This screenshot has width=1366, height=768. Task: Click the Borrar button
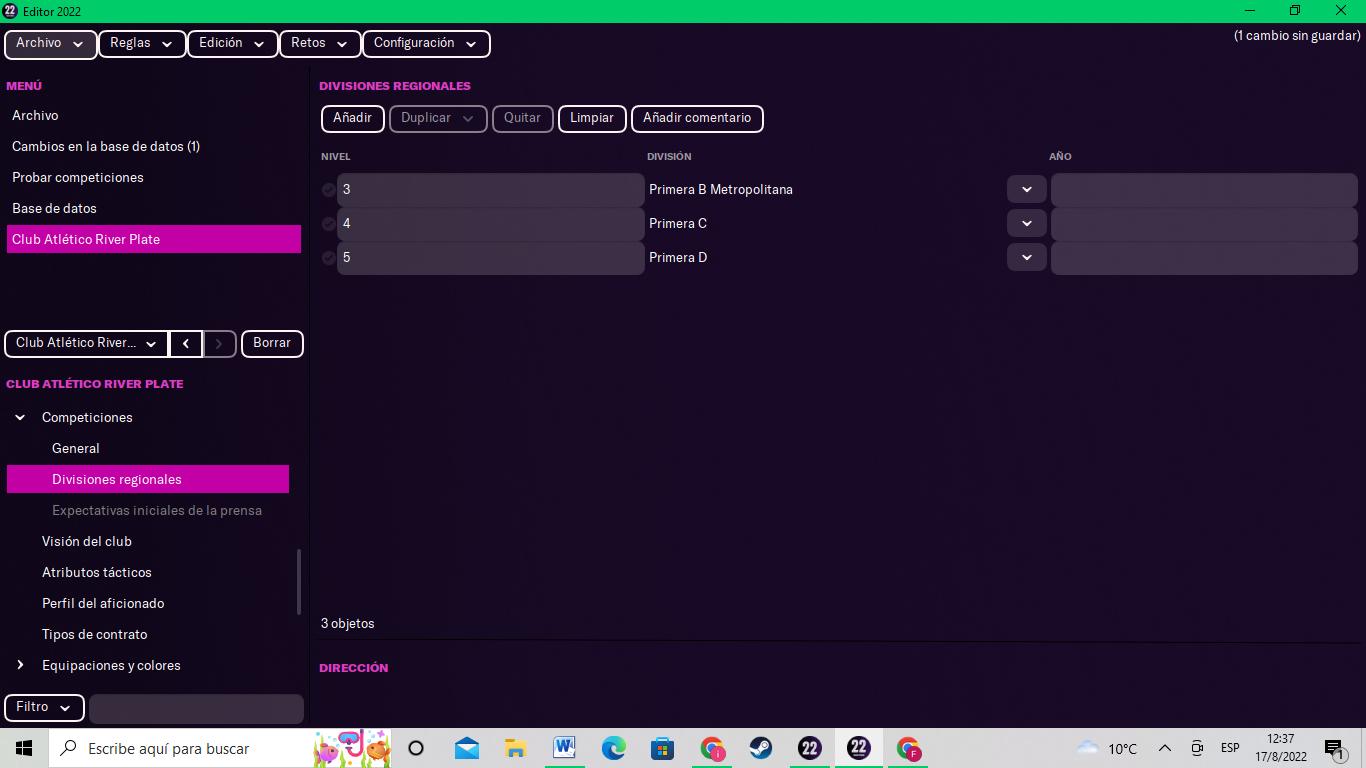point(272,343)
